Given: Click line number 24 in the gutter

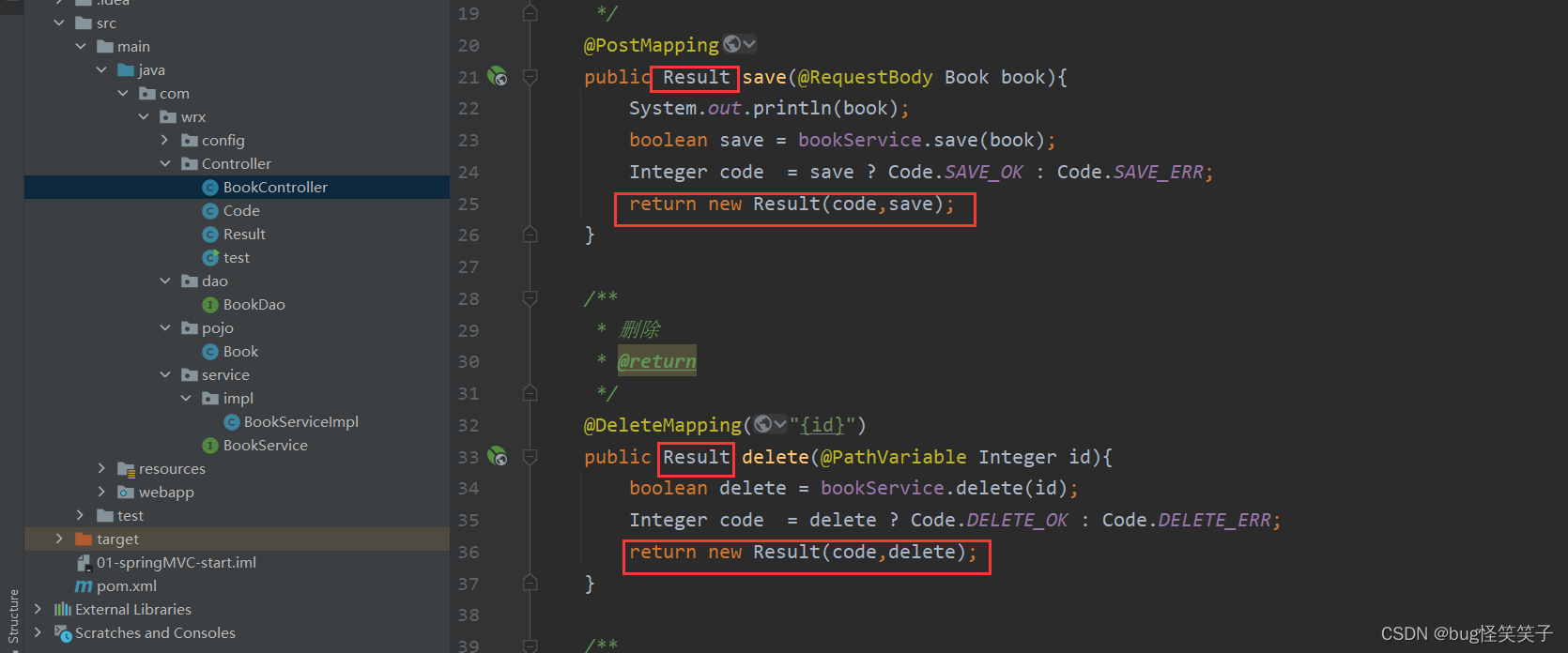Looking at the screenshot, I should pyautogui.click(x=469, y=172).
